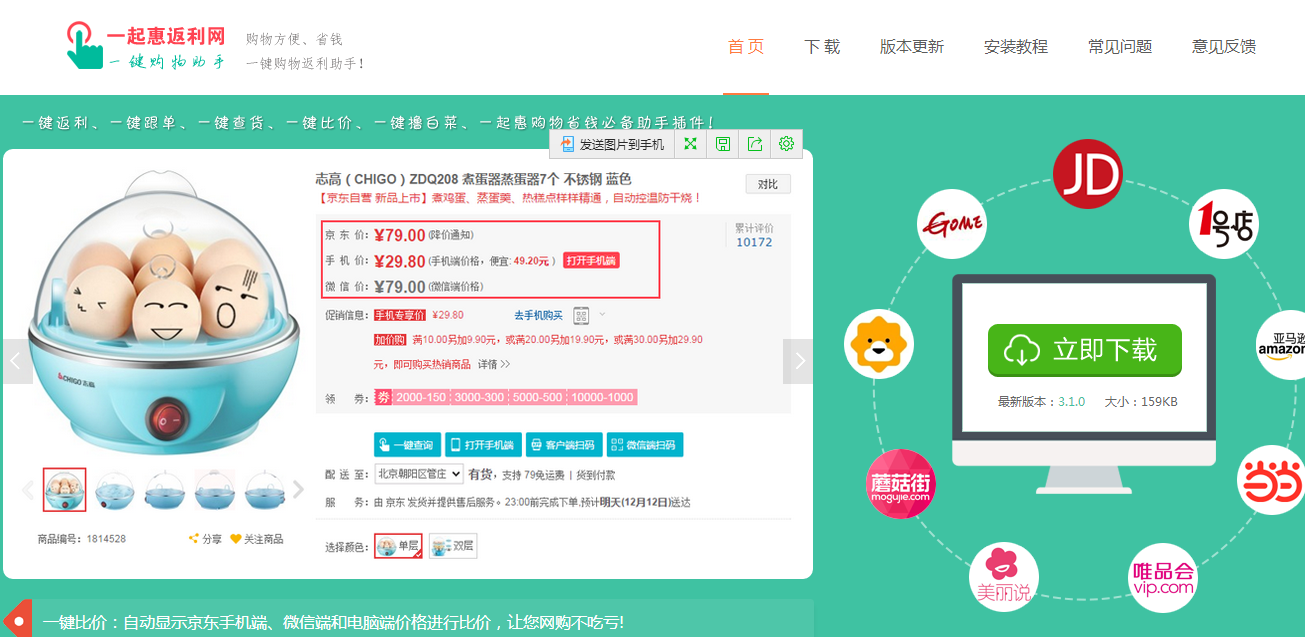Open the 版本更新 navigation item
The width and height of the screenshot is (1305, 637).
point(912,47)
